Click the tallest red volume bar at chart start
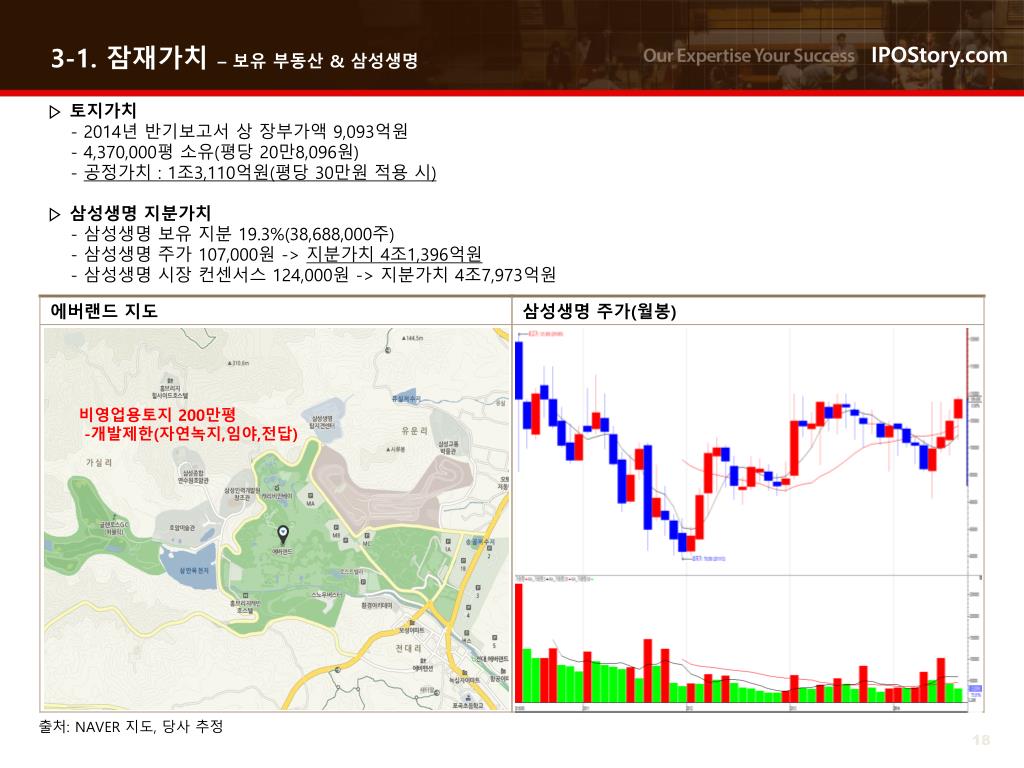This screenshot has width=1024, height=768. tap(519, 643)
